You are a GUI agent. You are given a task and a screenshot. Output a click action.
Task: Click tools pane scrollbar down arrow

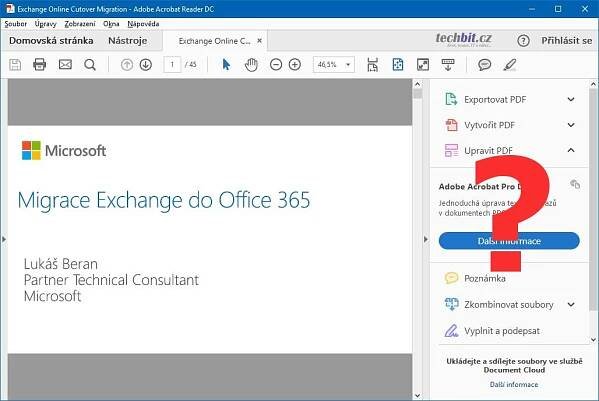(x=593, y=339)
